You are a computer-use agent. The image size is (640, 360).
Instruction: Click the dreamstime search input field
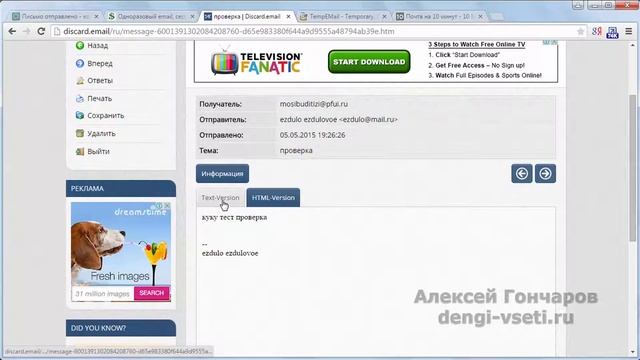[103, 293]
